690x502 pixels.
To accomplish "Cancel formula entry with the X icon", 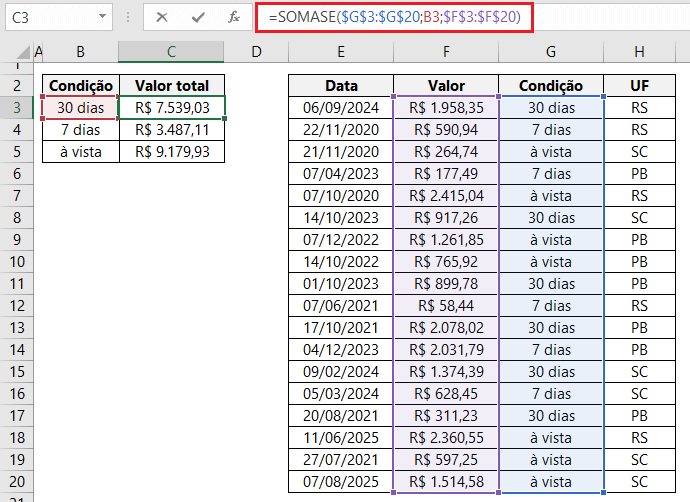I will click(161, 17).
